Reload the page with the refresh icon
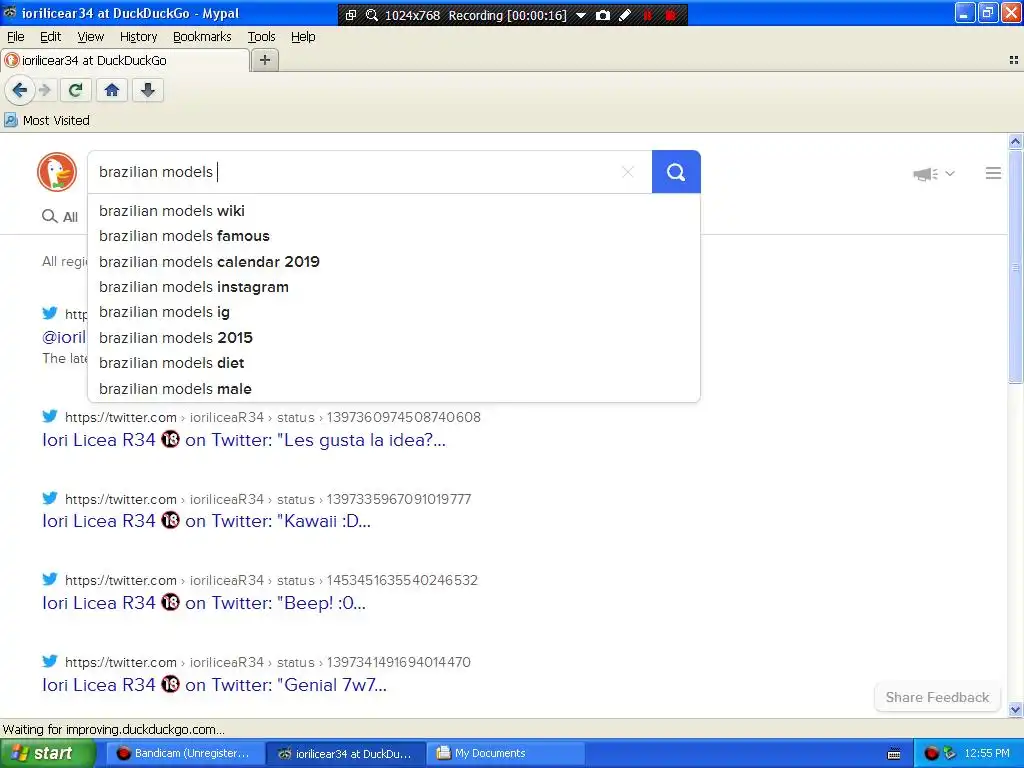 pos(75,90)
